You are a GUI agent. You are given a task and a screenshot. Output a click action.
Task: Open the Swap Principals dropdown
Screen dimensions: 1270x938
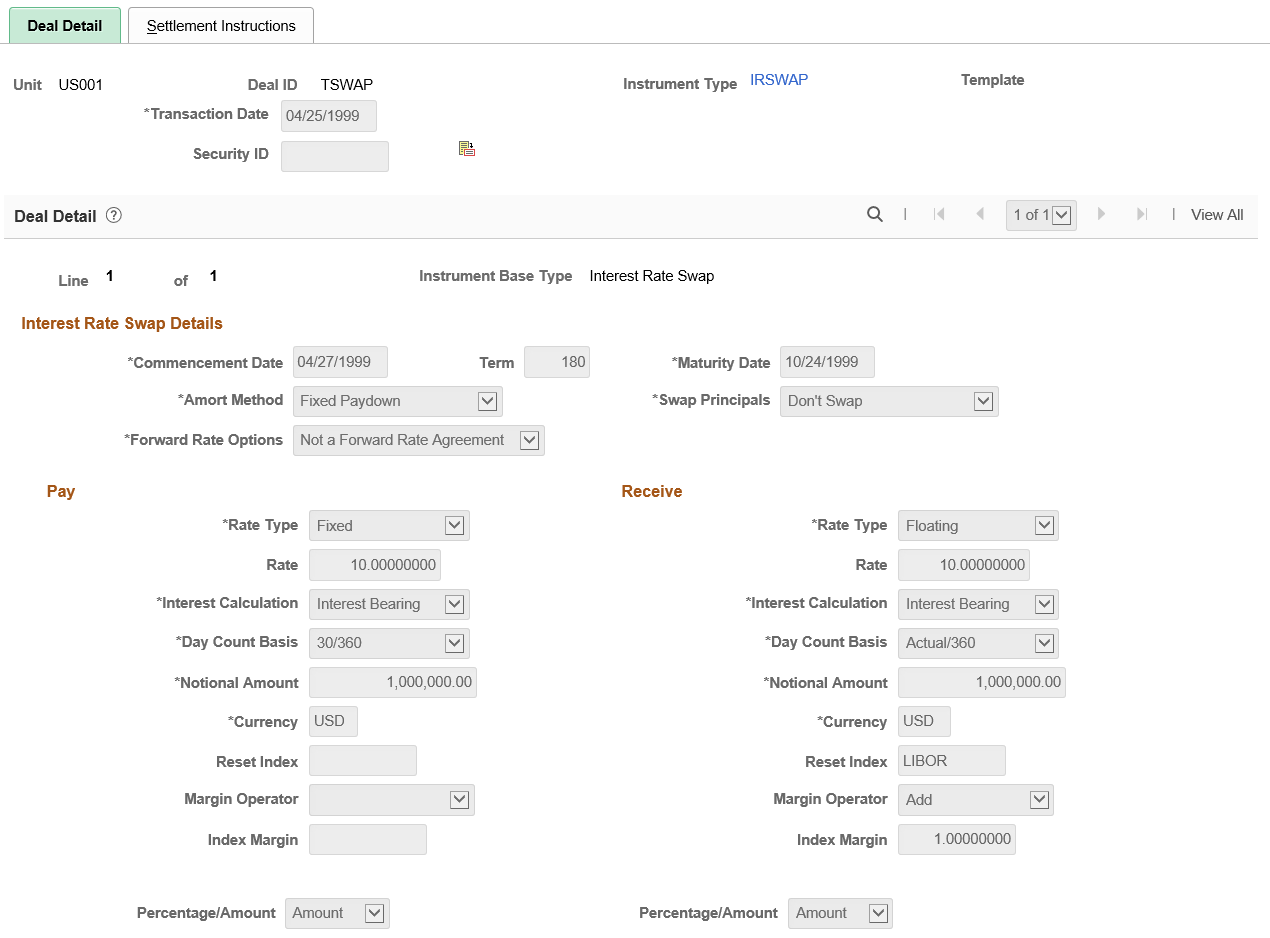tap(889, 401)
